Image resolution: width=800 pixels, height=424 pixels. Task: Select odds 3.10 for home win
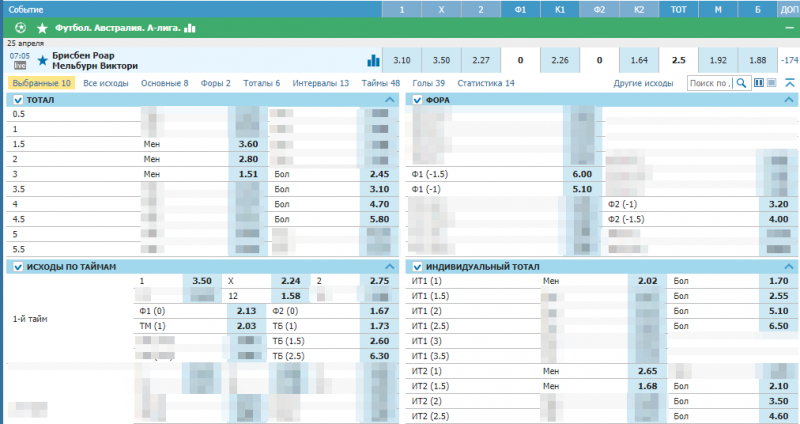402,60
